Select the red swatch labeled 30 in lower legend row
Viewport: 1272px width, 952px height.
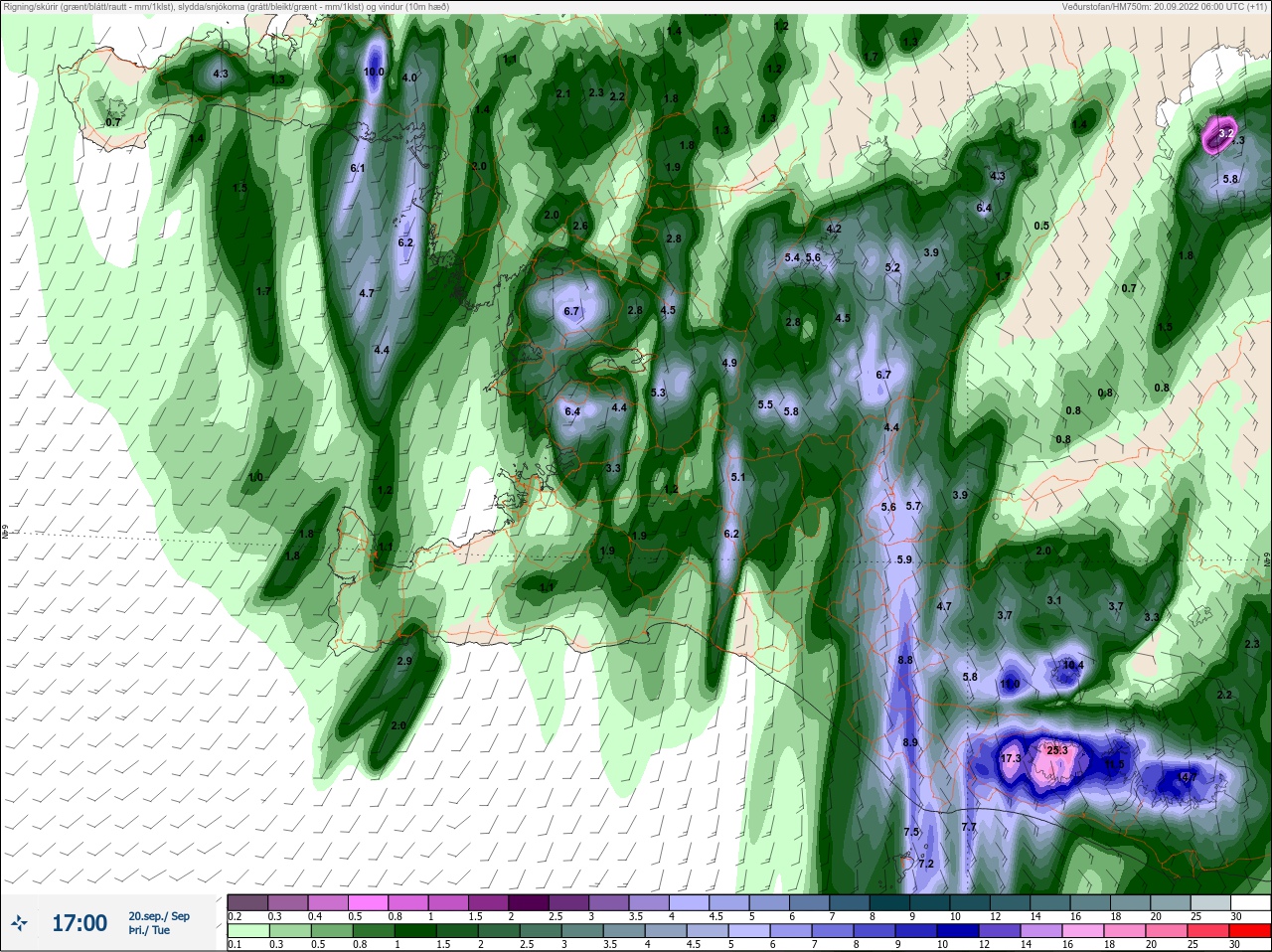coord(1250,931)
